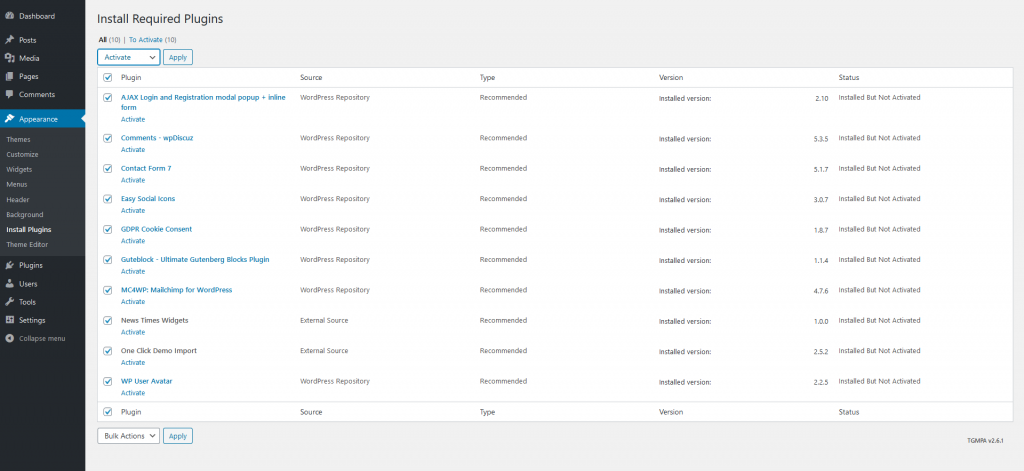Image resolution: width=1024 pixels, height=471 pixels.
Task: Click the Settings sliders icon
Action: (x=10, y=320)
